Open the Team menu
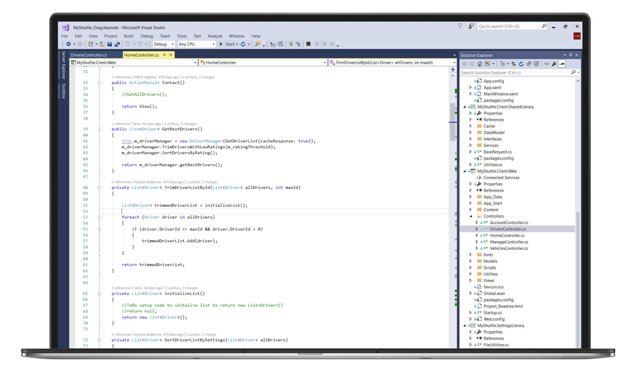Viewport: 635px width, 375px height. point(165,36)
